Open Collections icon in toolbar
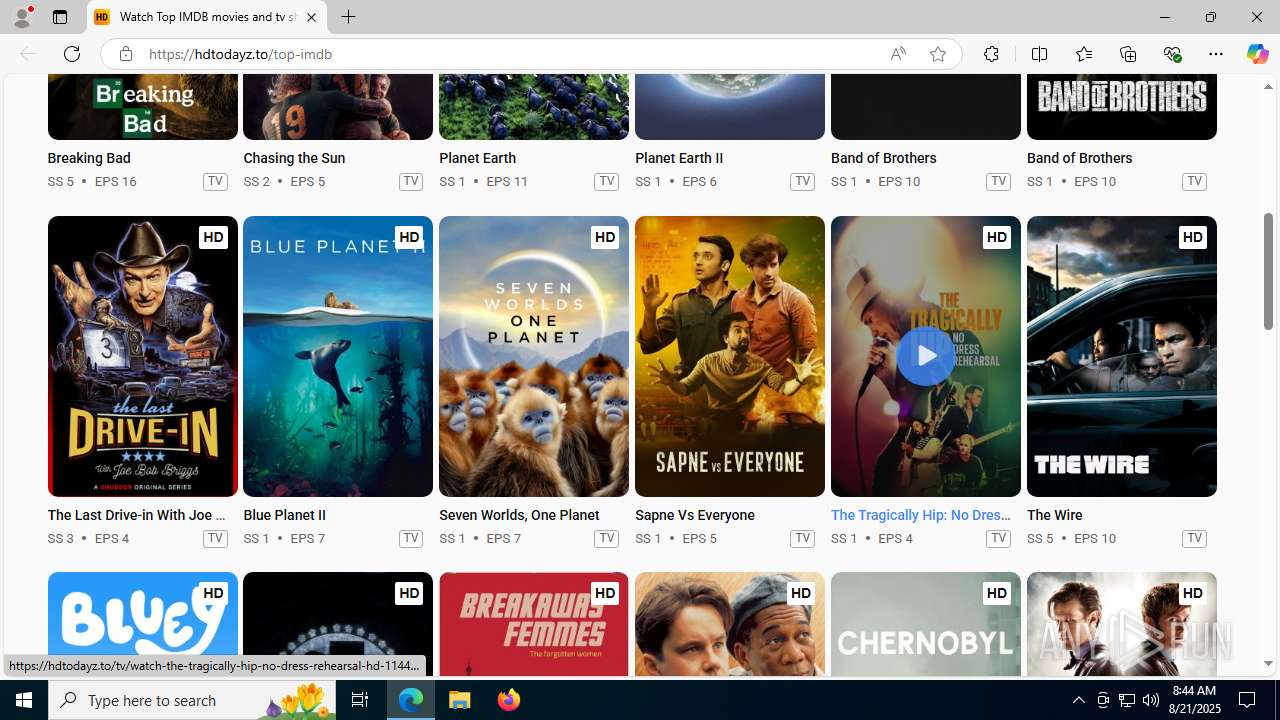This screenshot has width=1280, height=720. pos(1127,54)
